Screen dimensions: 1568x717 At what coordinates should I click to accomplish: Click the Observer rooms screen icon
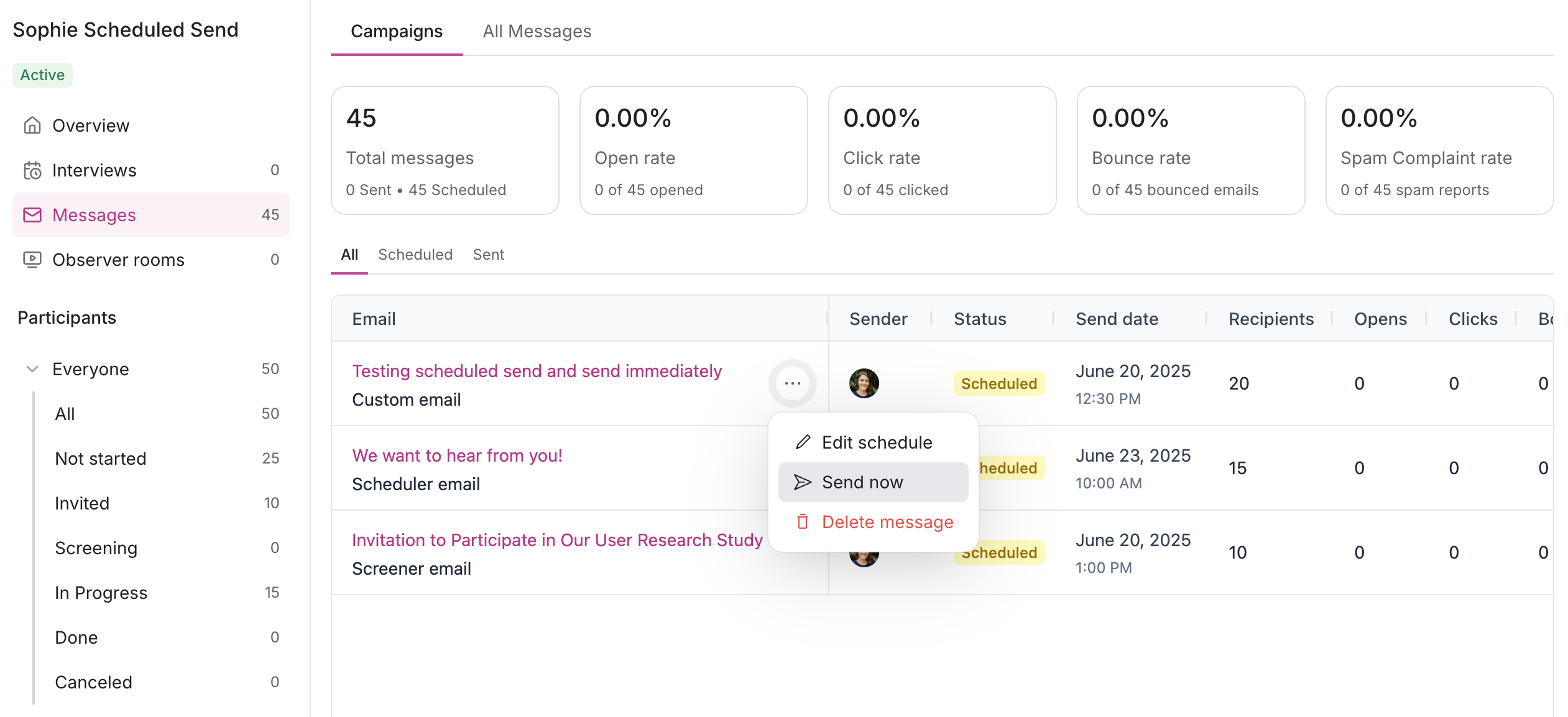click(x=32, y=260)
